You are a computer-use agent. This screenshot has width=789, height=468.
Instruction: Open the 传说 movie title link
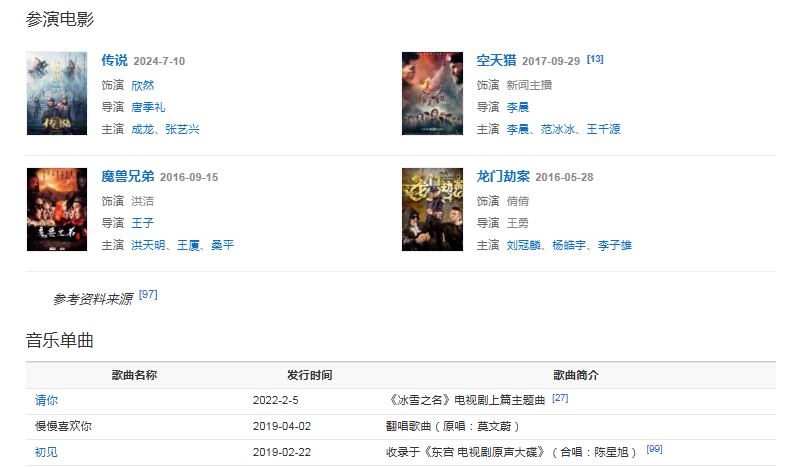click(114, 61)
